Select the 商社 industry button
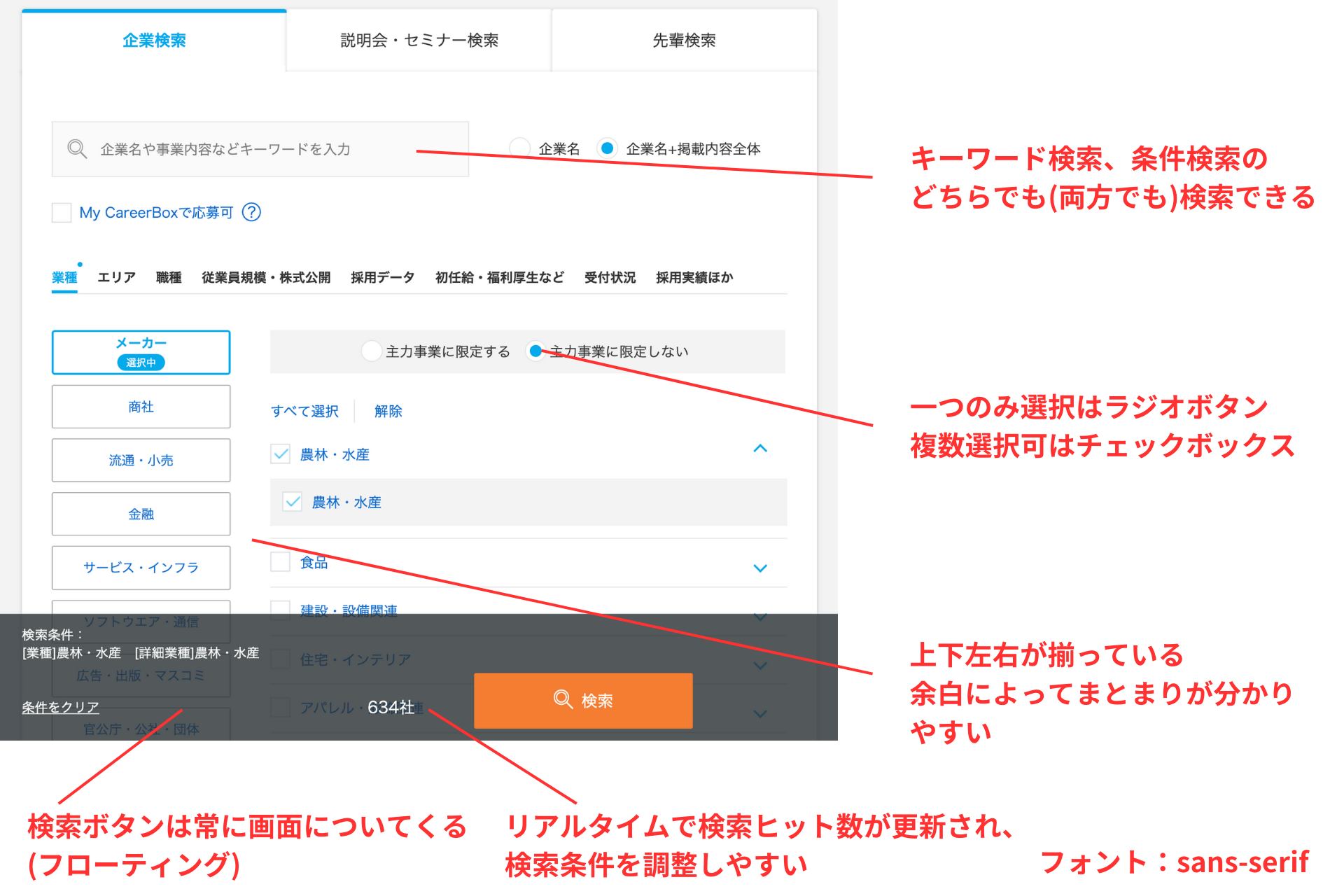The image size is (1344, 896). click(141, 407)
